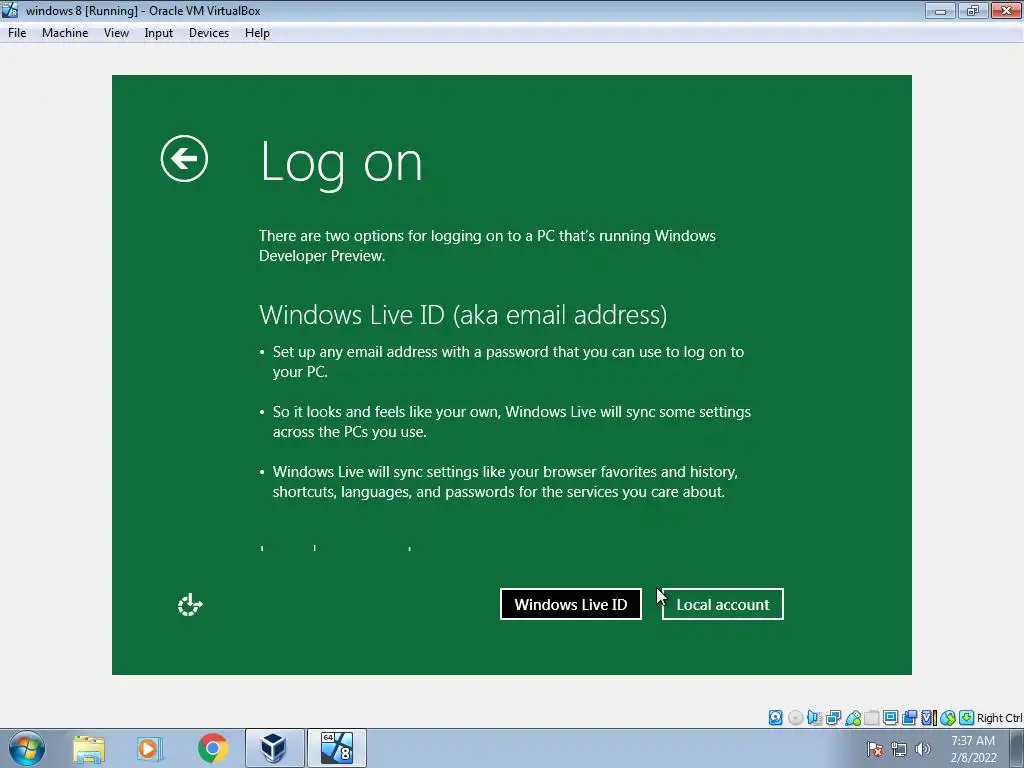Minimize the VirtualBox window
The height and width of the screenshot is (768, 1024).
tap(940, 10)
